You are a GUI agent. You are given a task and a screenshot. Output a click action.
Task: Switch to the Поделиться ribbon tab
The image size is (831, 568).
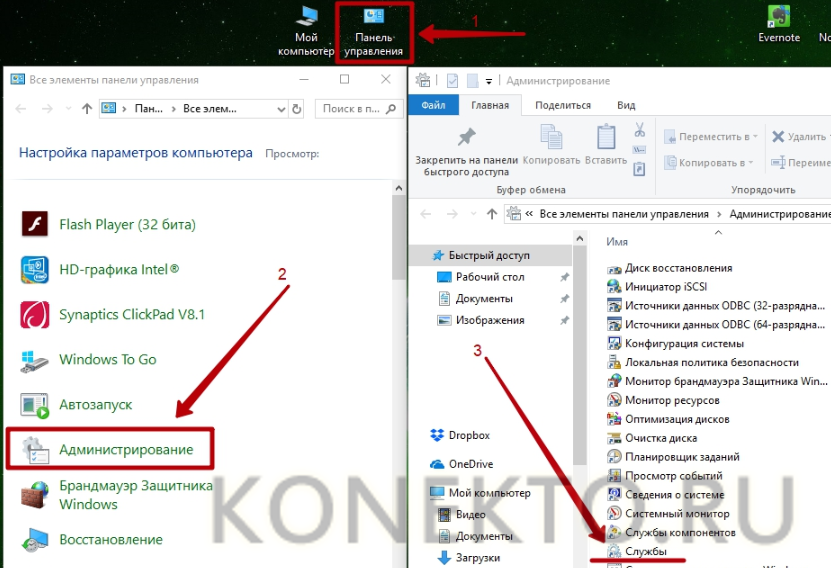(563, 105)
